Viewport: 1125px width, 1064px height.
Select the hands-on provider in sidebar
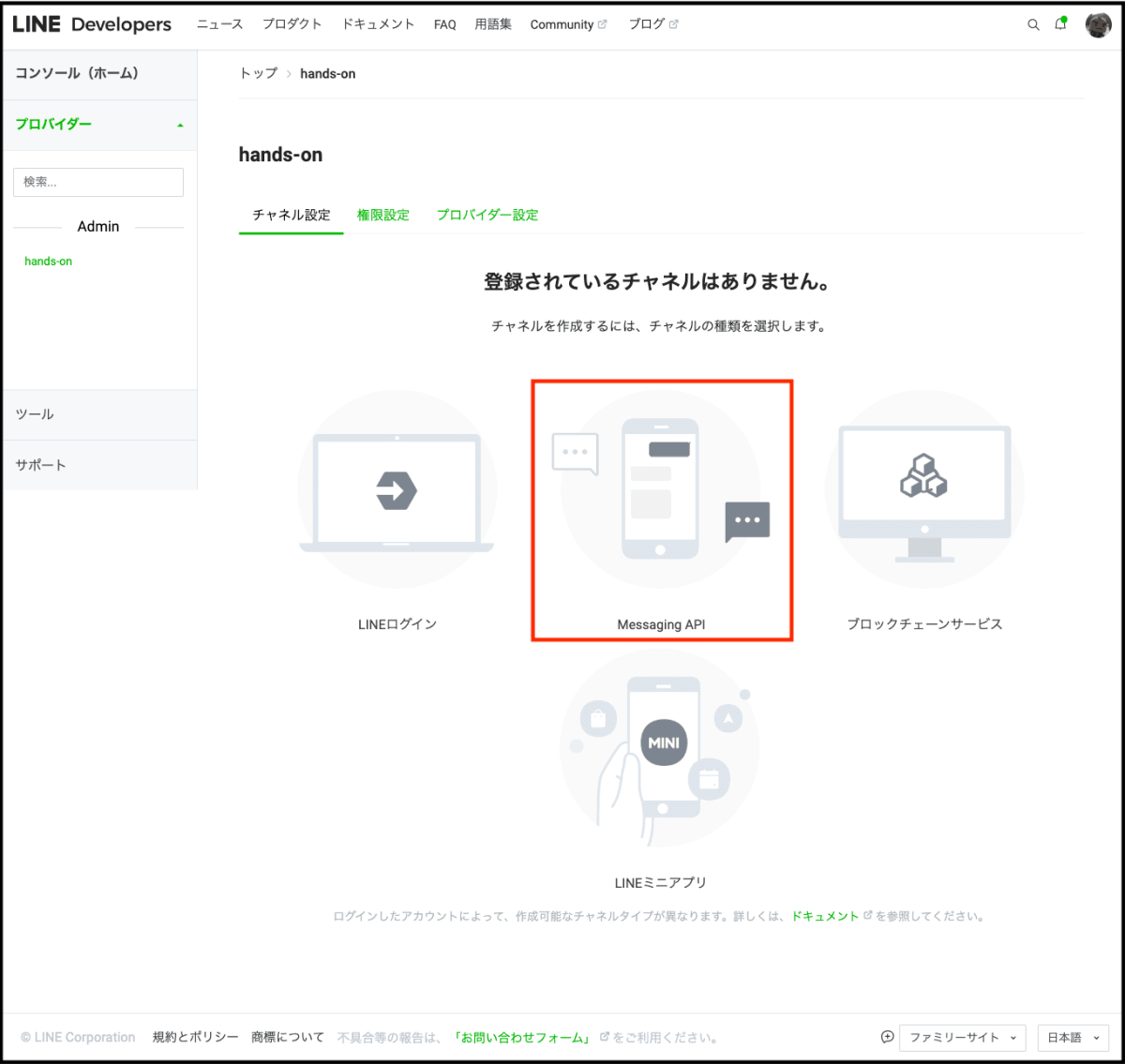(48, 262)
